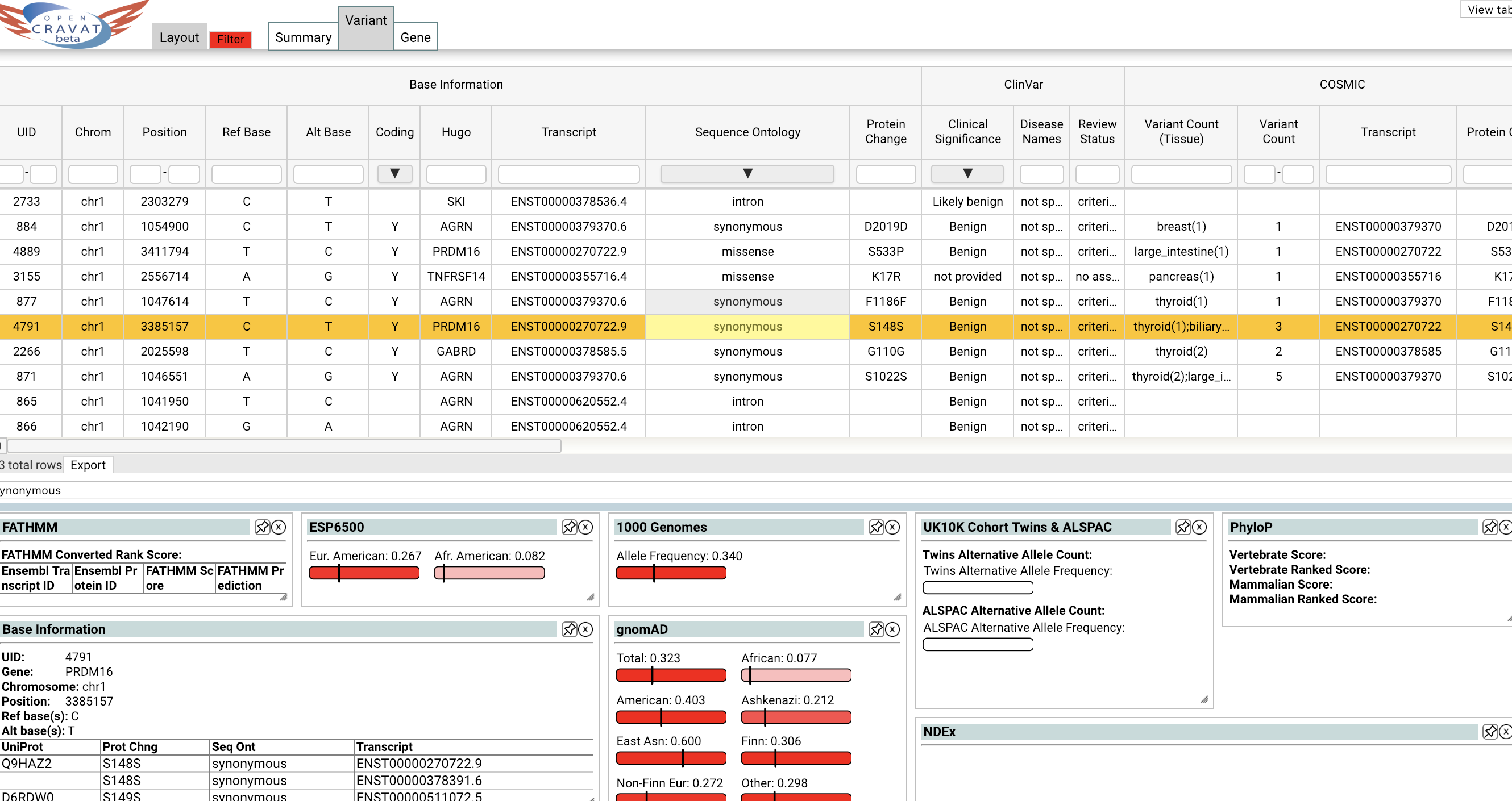1512x801 pixels.
Task: Click the 'not provided' significance cell
Action: (967, 277)
